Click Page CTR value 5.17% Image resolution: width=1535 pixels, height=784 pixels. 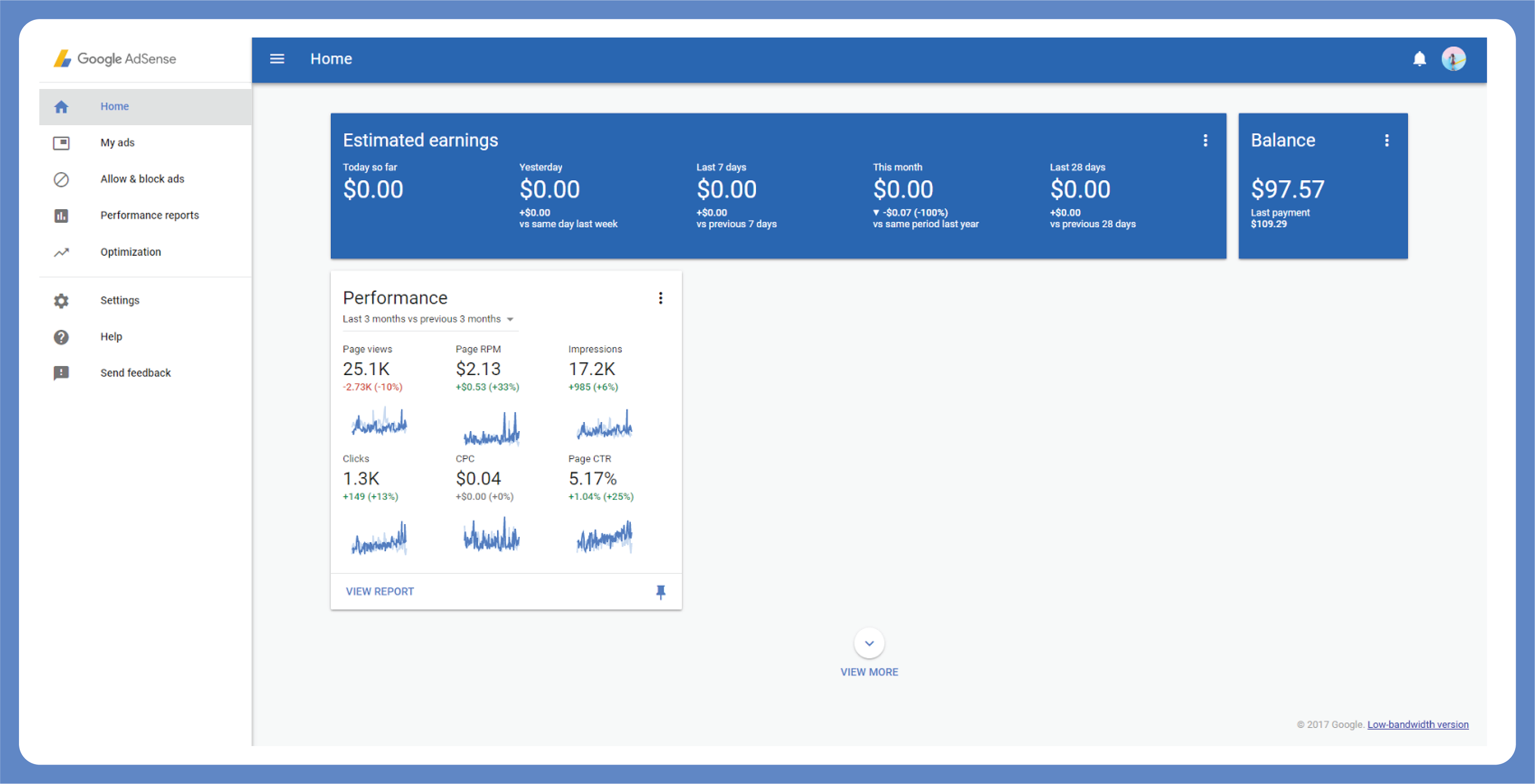coord(592,479)
